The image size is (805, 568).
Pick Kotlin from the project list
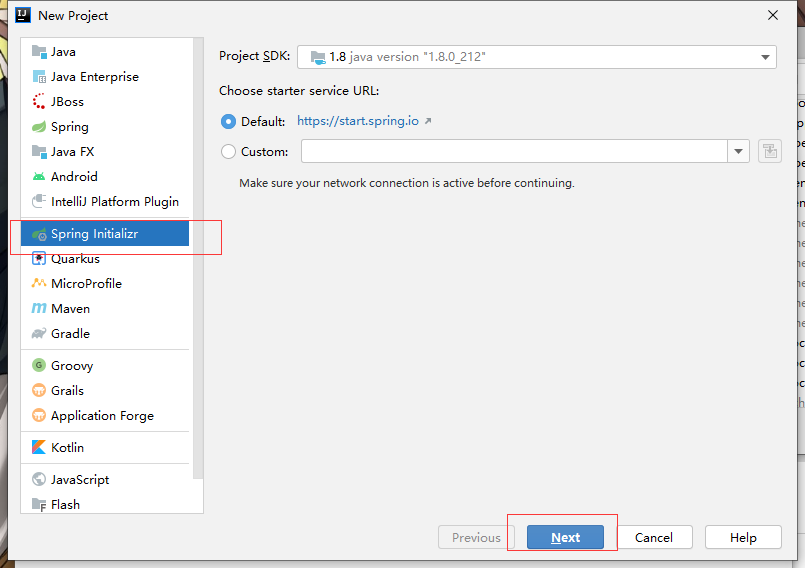(105, 447)
